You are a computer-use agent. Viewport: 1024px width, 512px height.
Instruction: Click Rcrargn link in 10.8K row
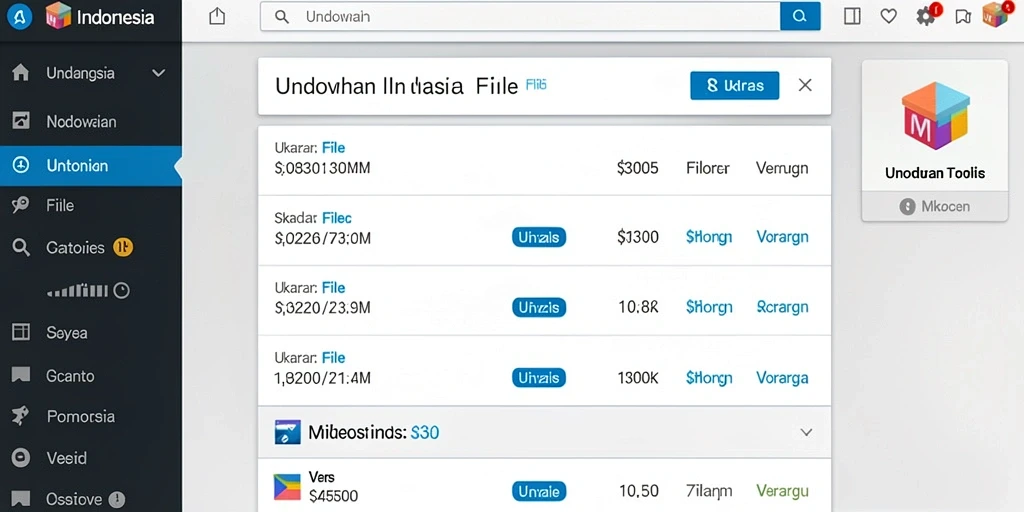[782, 307]
